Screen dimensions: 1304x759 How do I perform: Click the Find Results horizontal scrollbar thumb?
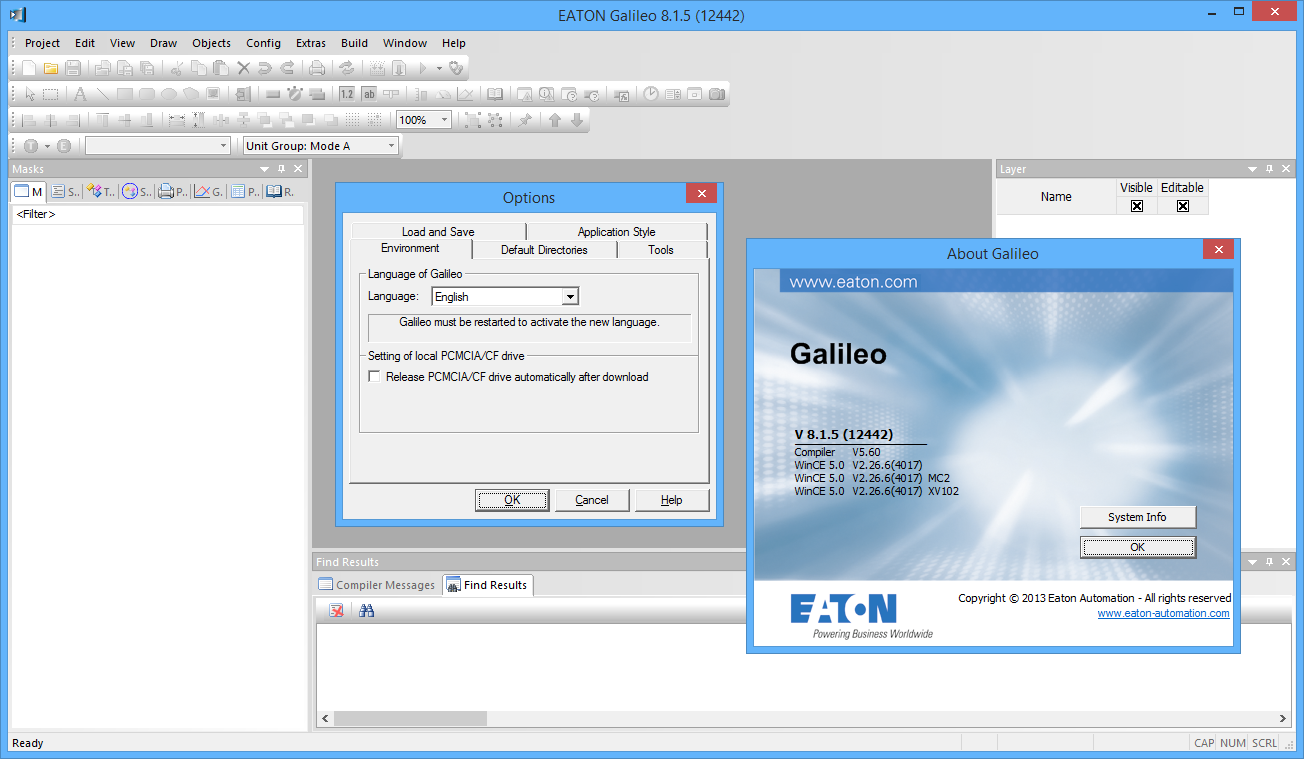pyautogui.click(x=410, y=718)
